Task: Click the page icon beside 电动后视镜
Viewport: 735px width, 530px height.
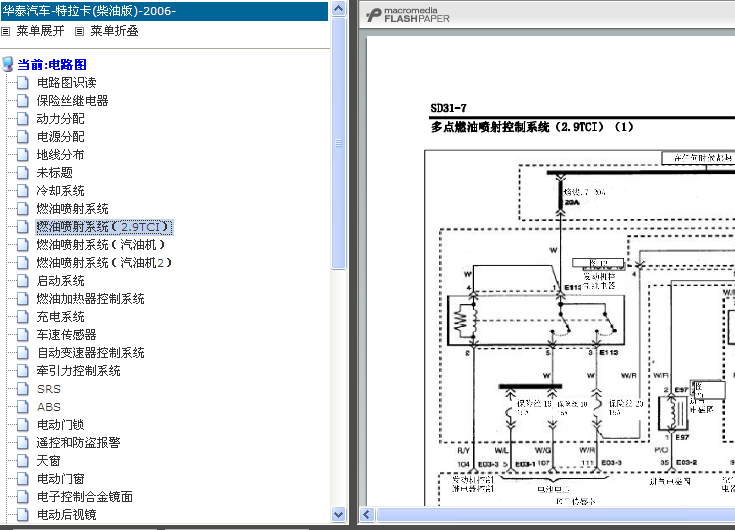Action: [23, 515]
